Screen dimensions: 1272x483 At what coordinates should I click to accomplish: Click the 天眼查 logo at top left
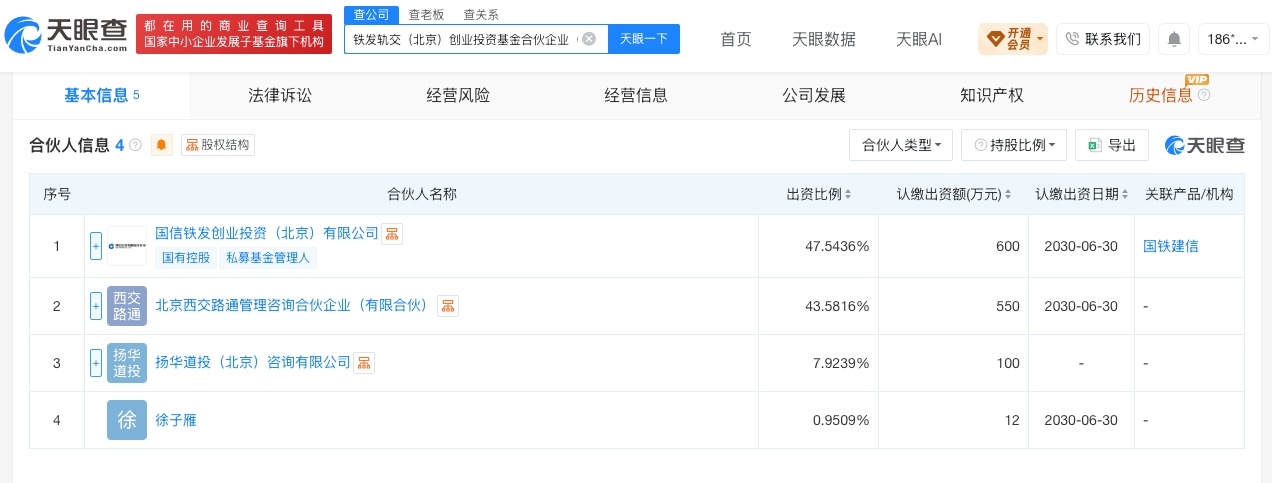66,39
